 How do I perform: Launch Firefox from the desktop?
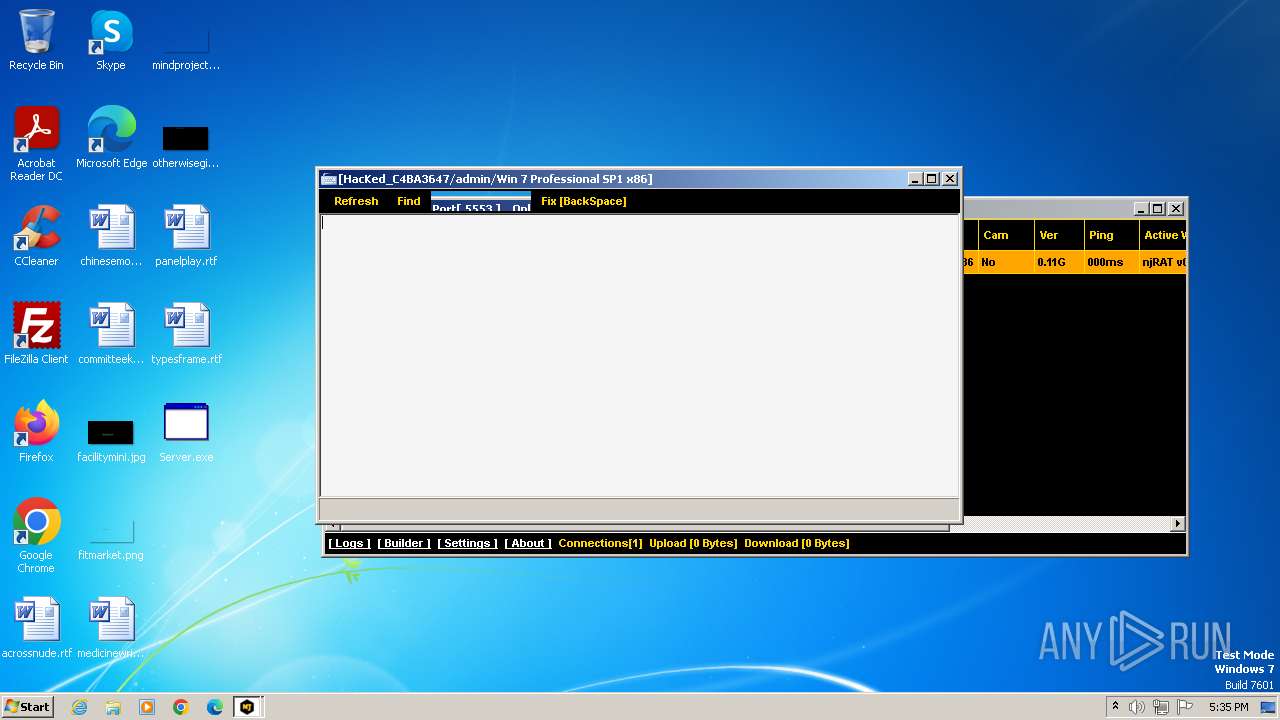[36, 431]
